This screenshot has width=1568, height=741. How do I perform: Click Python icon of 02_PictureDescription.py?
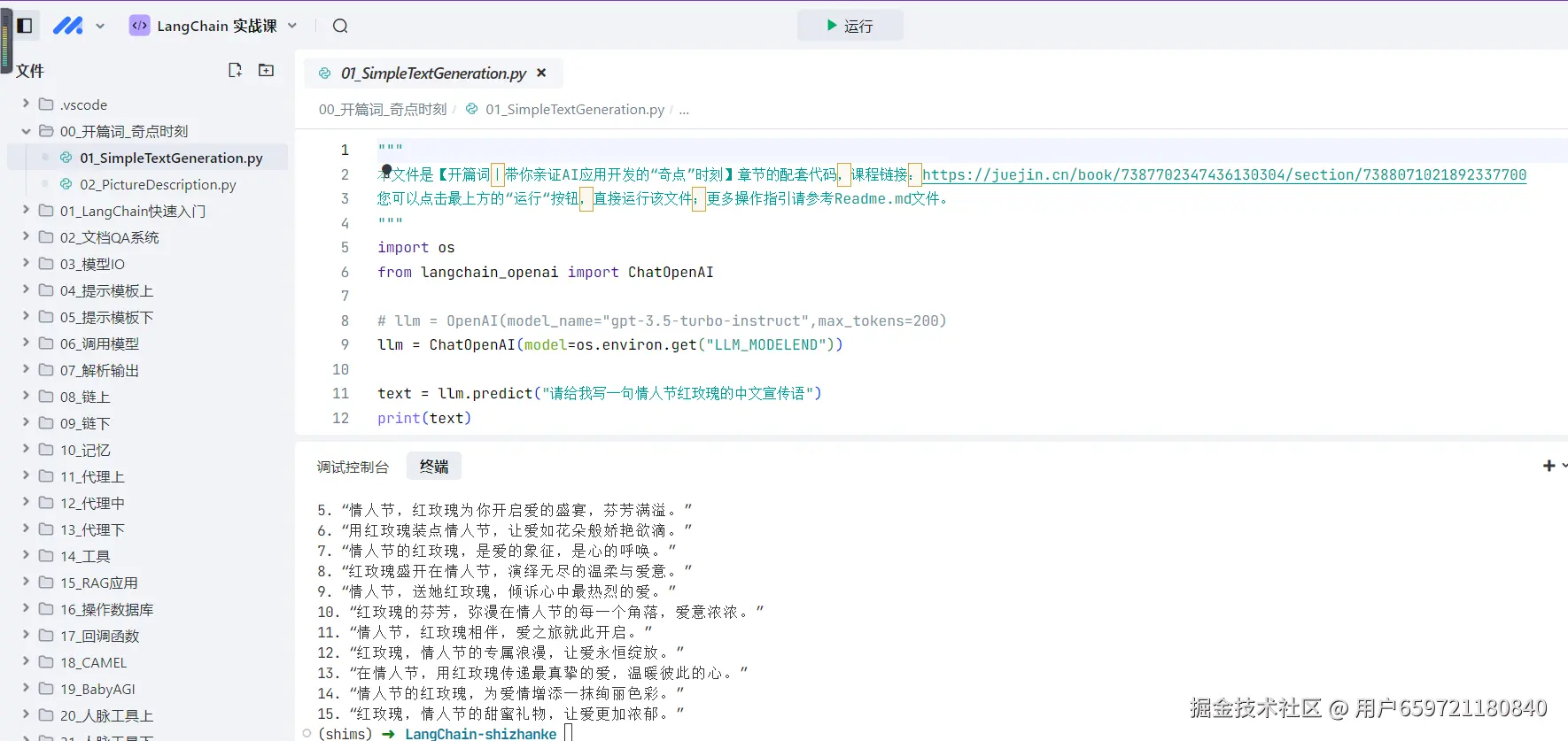[x=66, y=184]
